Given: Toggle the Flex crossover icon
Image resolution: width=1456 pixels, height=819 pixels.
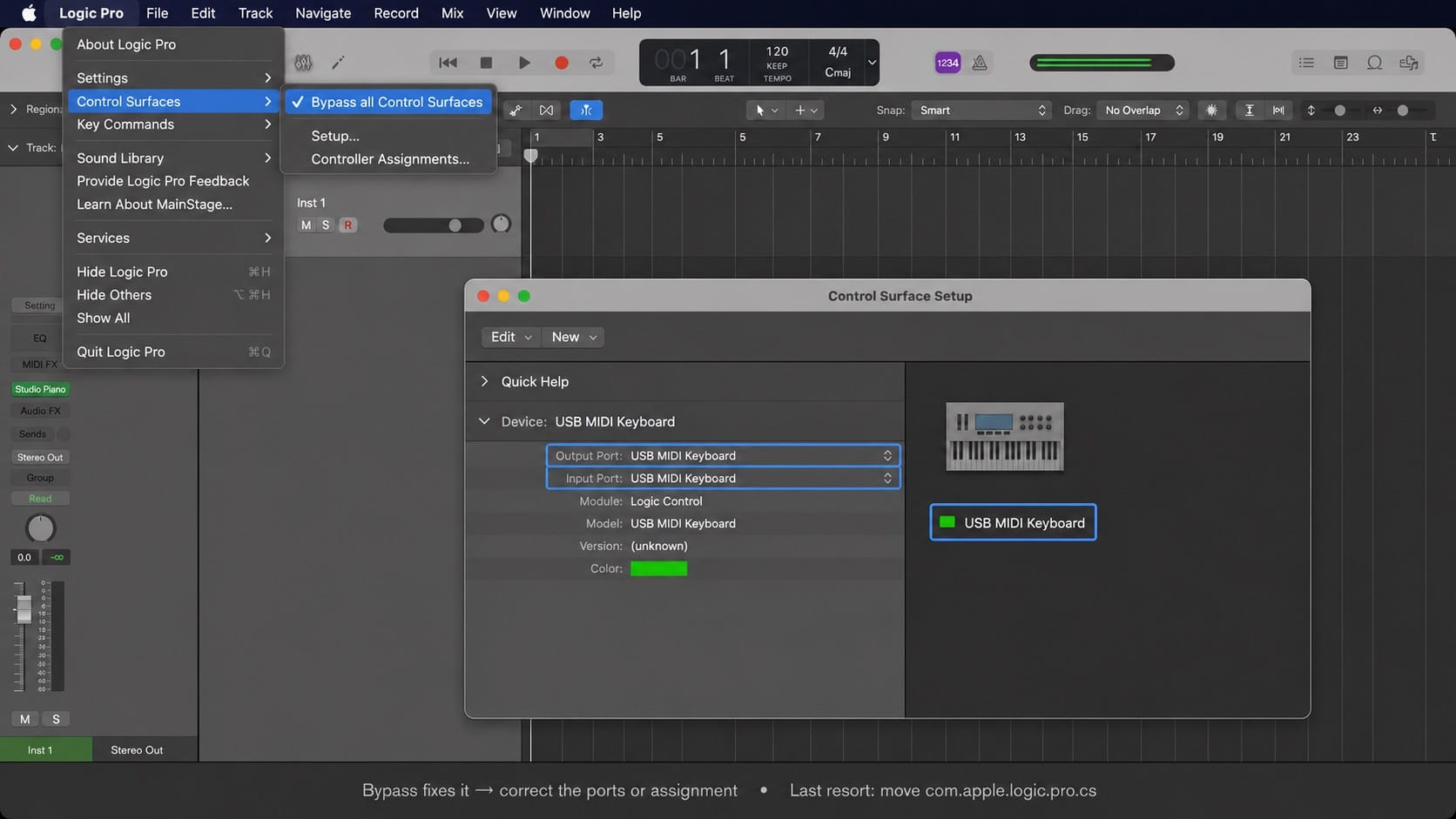Looking at the screenshot, I should [546, 111].
